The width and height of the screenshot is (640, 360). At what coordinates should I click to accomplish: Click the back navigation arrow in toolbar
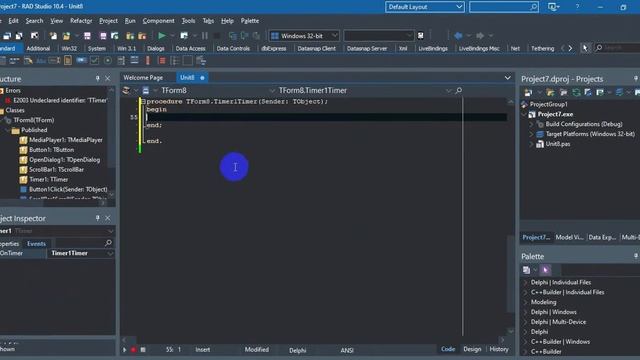[458, 36]
